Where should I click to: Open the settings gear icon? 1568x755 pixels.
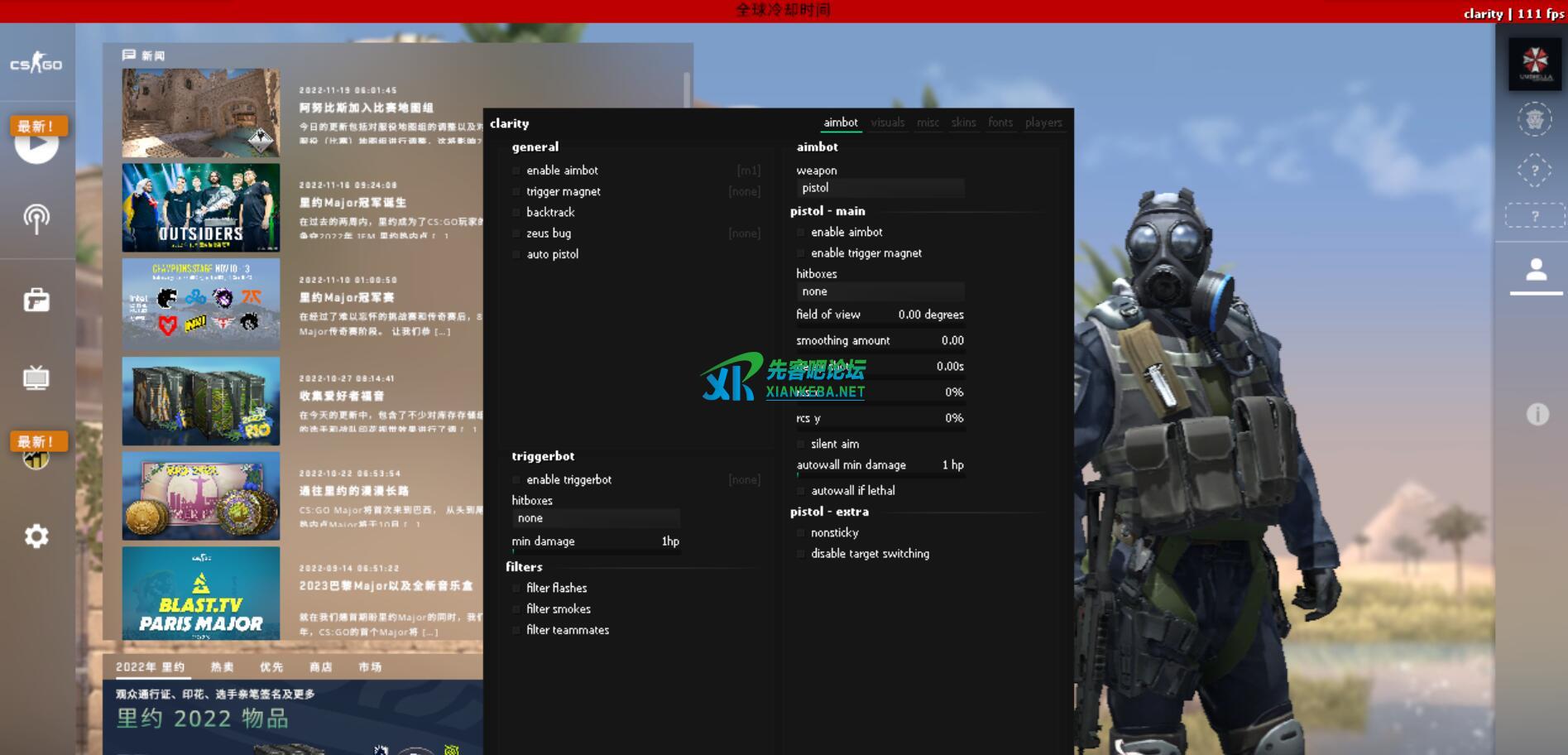[36, 536]
